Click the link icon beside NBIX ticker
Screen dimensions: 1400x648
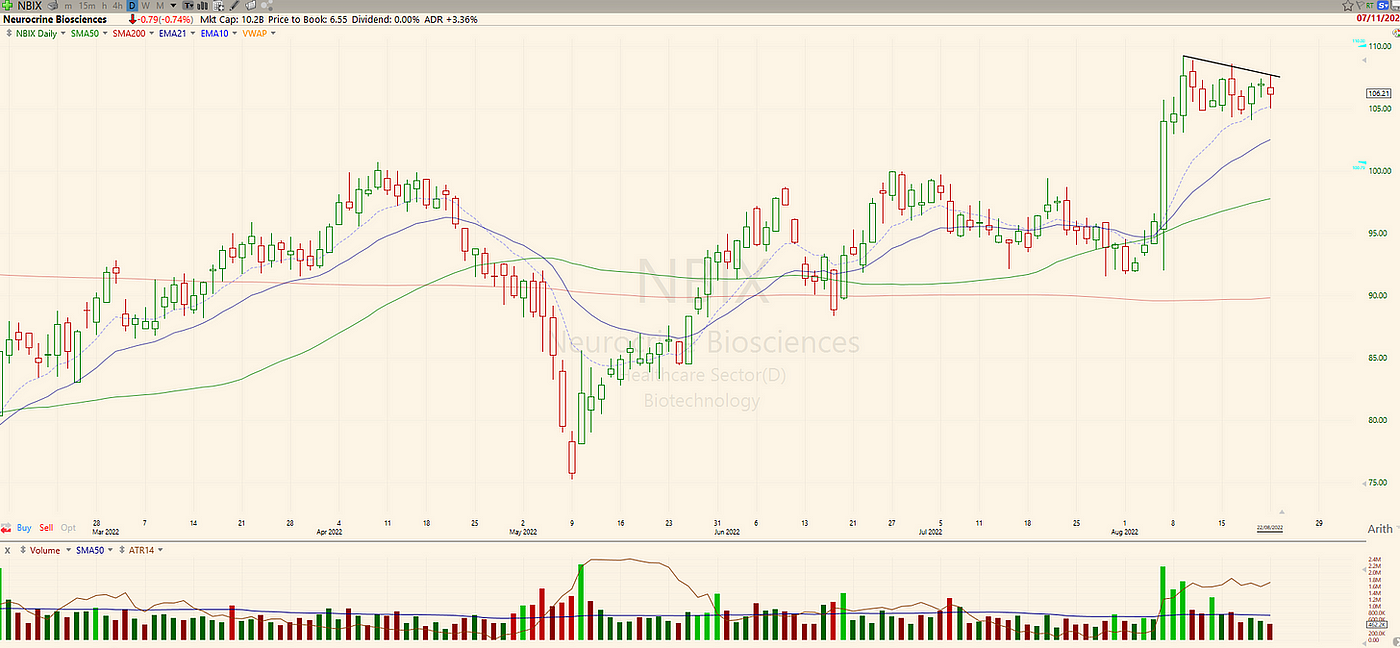[x=53, y=5]
